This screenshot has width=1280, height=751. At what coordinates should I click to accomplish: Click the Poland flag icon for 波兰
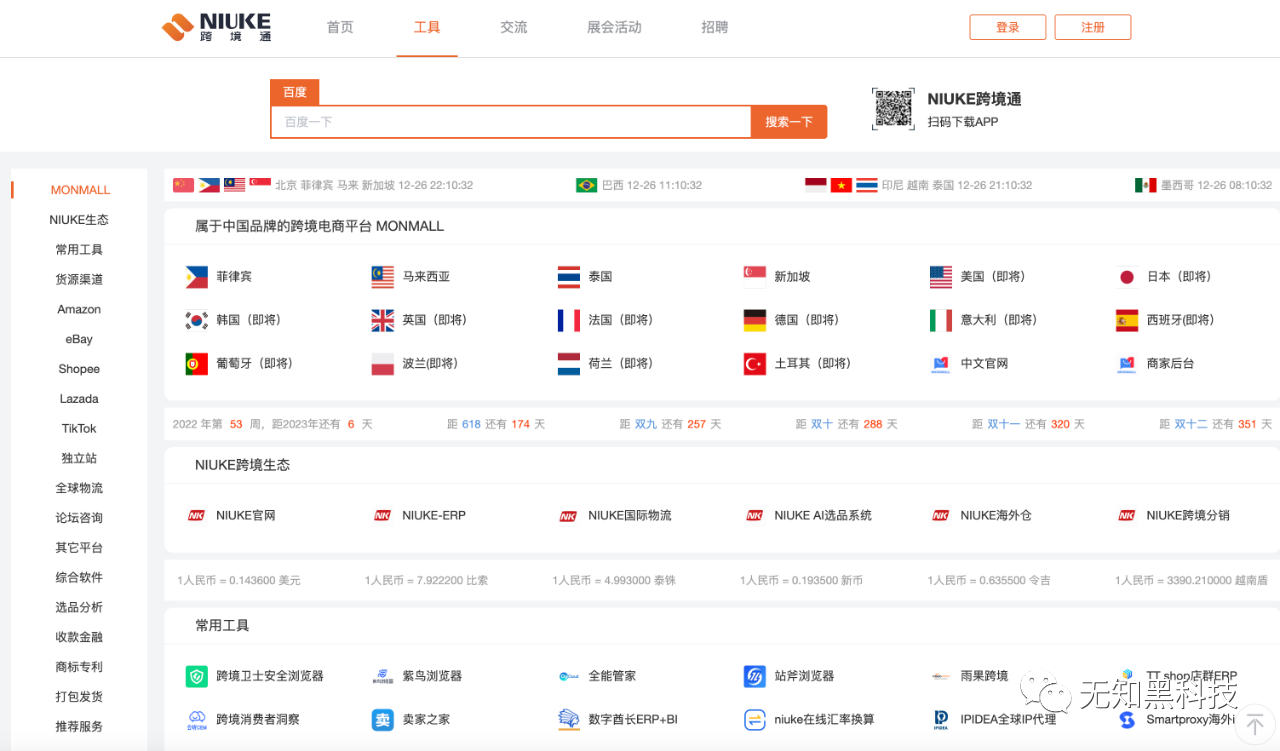point(383,364)
